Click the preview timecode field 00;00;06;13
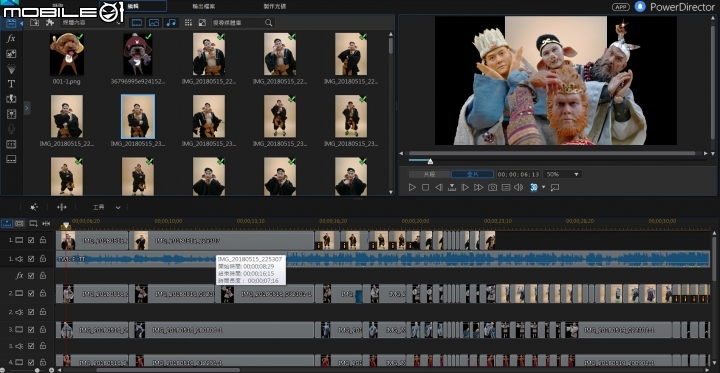 click(518, 175)
